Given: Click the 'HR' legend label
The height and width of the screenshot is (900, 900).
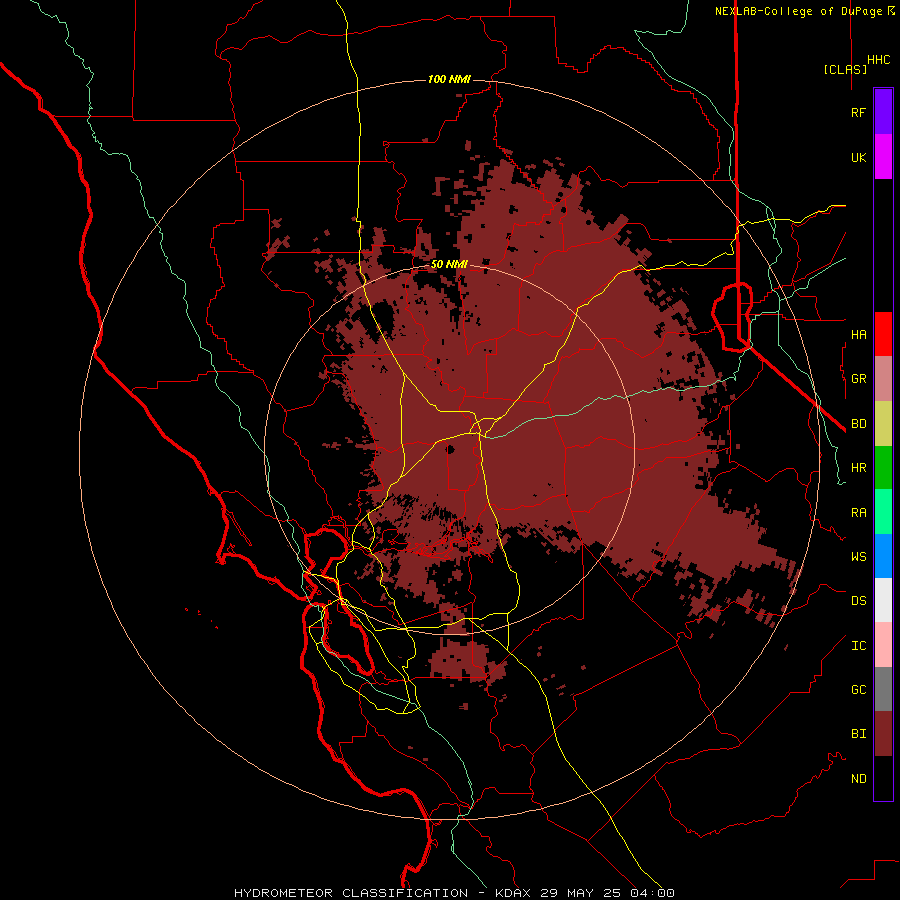Looking at the screenshot, I should 858,468.
